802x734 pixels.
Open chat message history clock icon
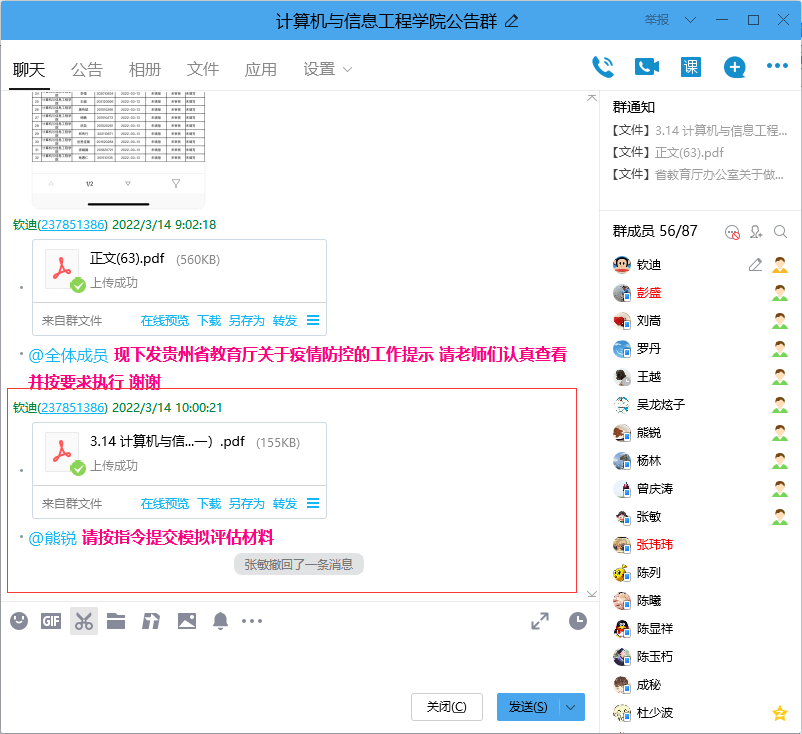578,620
